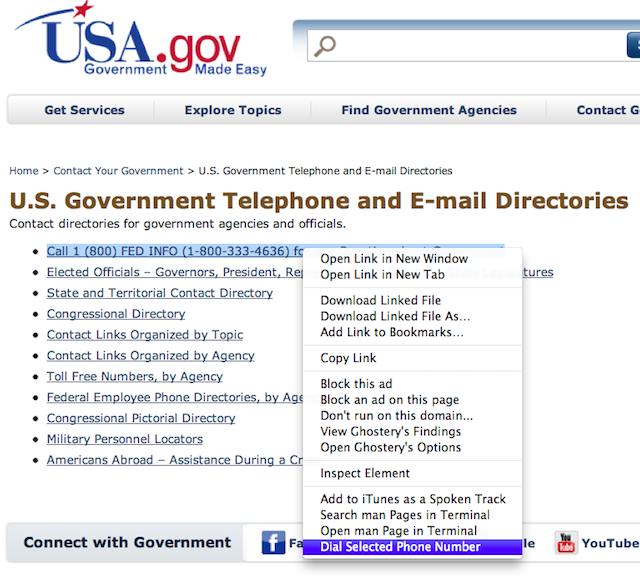Choose Add Link to Bookmarks…
Image resolution: width=640 pixels, height=576 pixels.
pyautogui.click(x=412, y=332)
